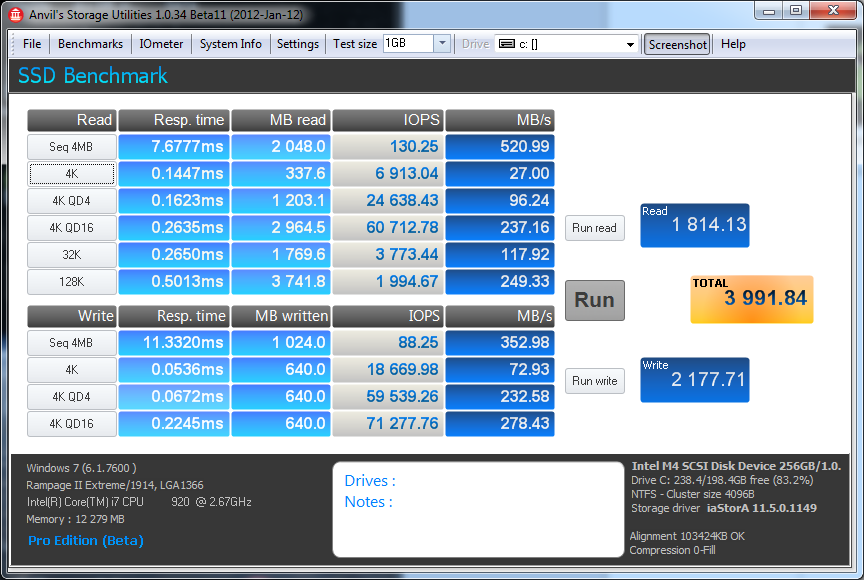Click the SSD Benchmark heading
Screen dimensions: 864x580
pos(93,76)
